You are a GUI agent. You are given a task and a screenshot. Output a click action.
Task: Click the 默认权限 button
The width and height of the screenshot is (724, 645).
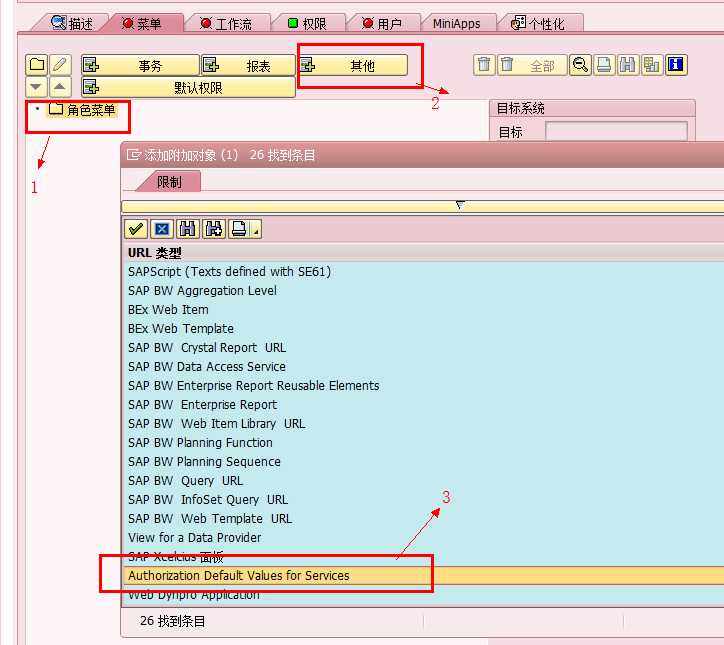[x=188, y=87]
